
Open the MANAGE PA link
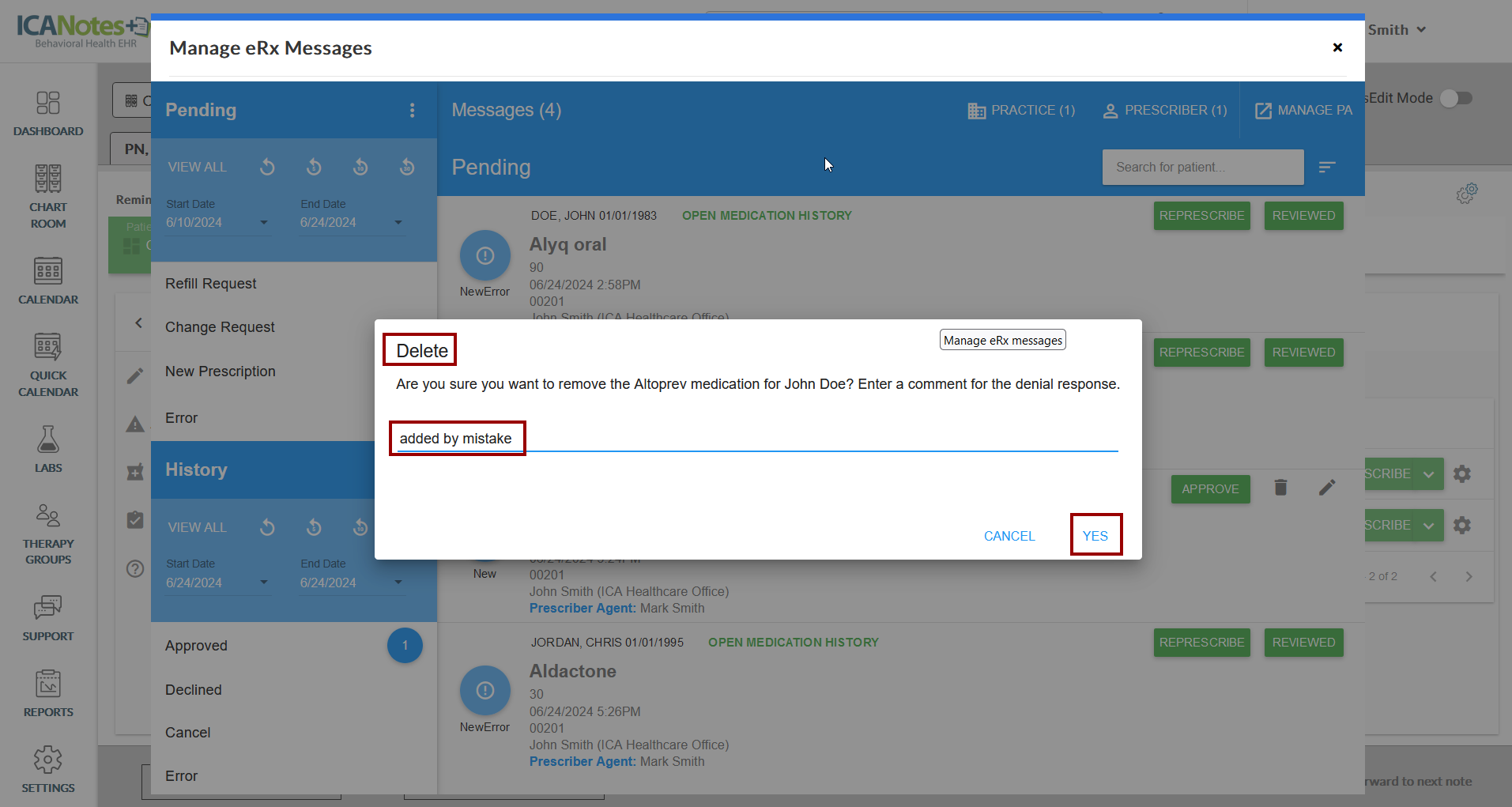click(1304, 111)
